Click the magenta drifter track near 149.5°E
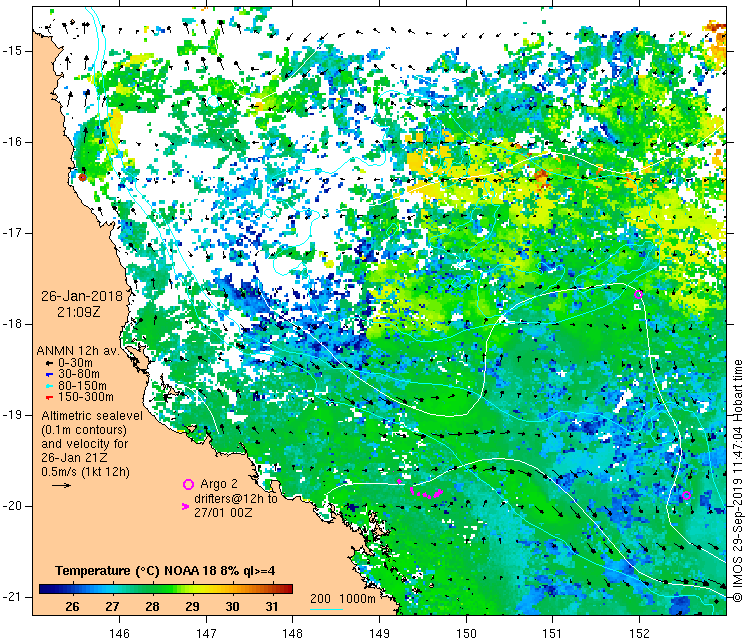Image resolution: width=750 pixels, height=640 pixels. click(x=431, y=494)
